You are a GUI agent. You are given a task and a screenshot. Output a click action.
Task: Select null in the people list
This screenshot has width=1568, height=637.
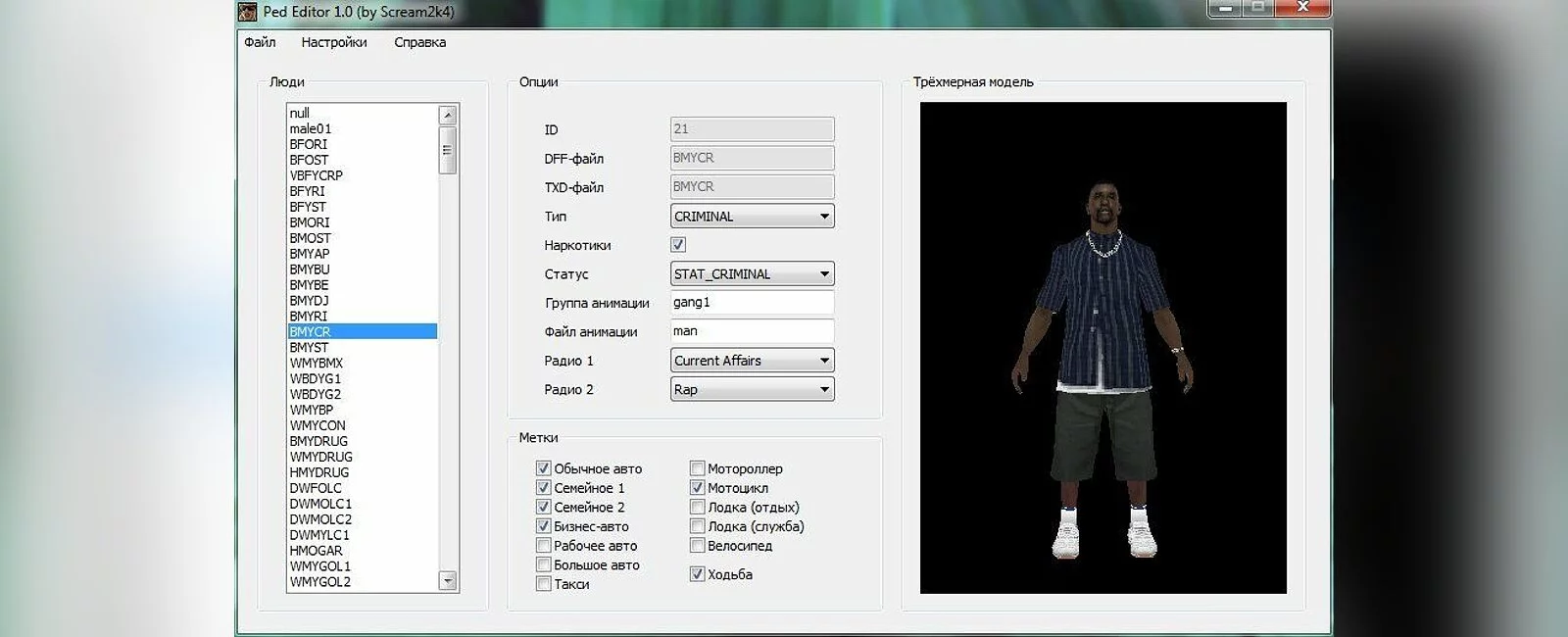coord(363,113)
